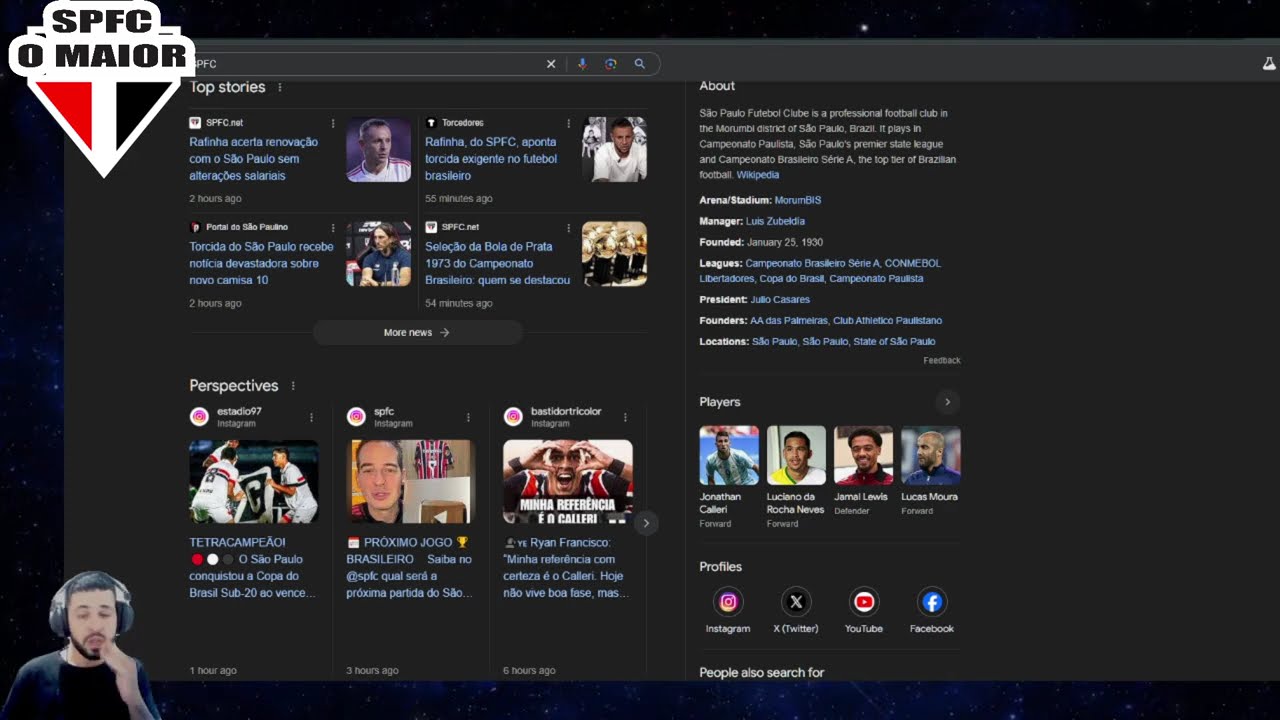Click the Players heading
The width and height of the screenshot is (1280, 720).
720,402
